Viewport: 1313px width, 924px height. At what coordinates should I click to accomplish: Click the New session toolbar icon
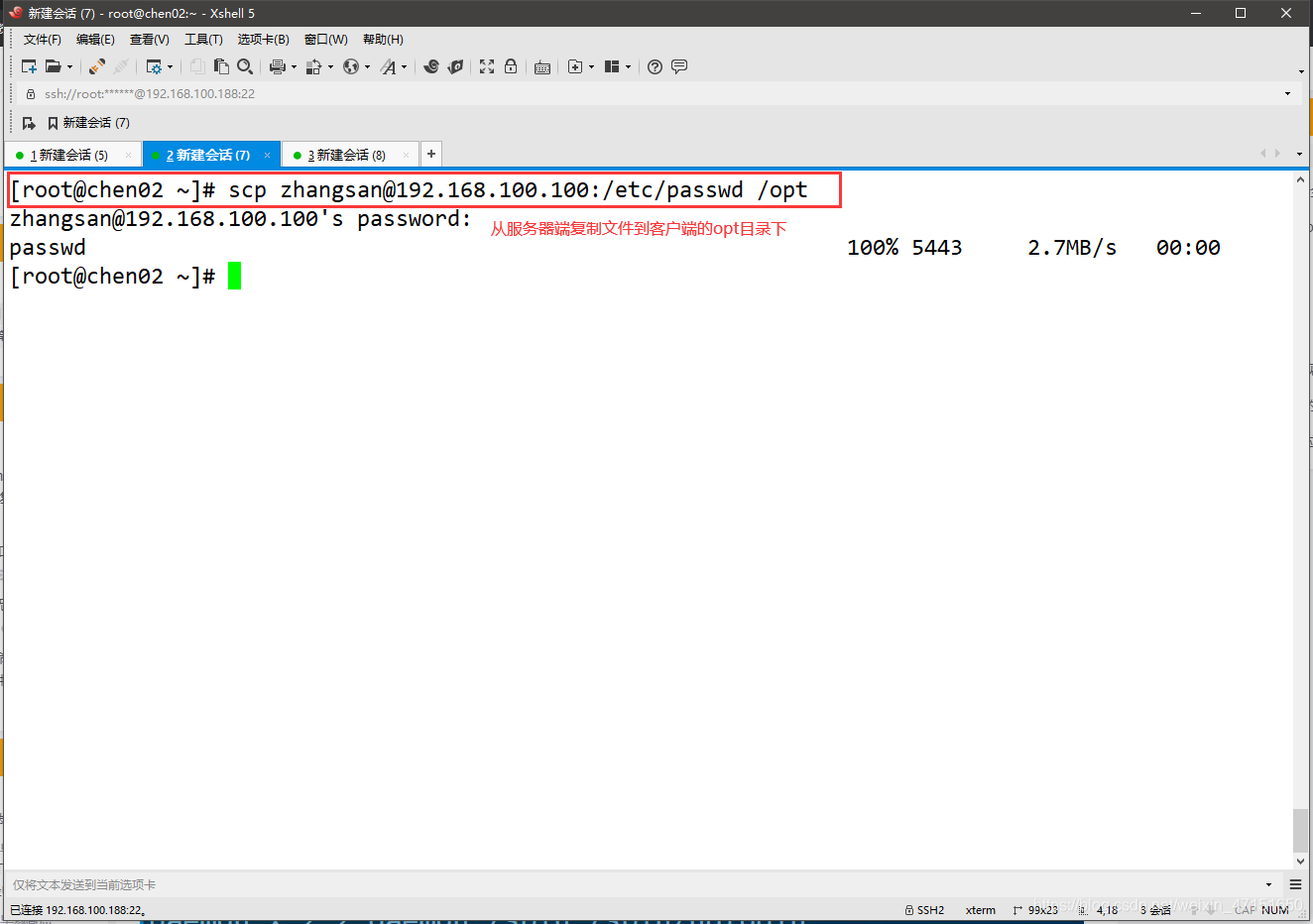click(29, 66)
